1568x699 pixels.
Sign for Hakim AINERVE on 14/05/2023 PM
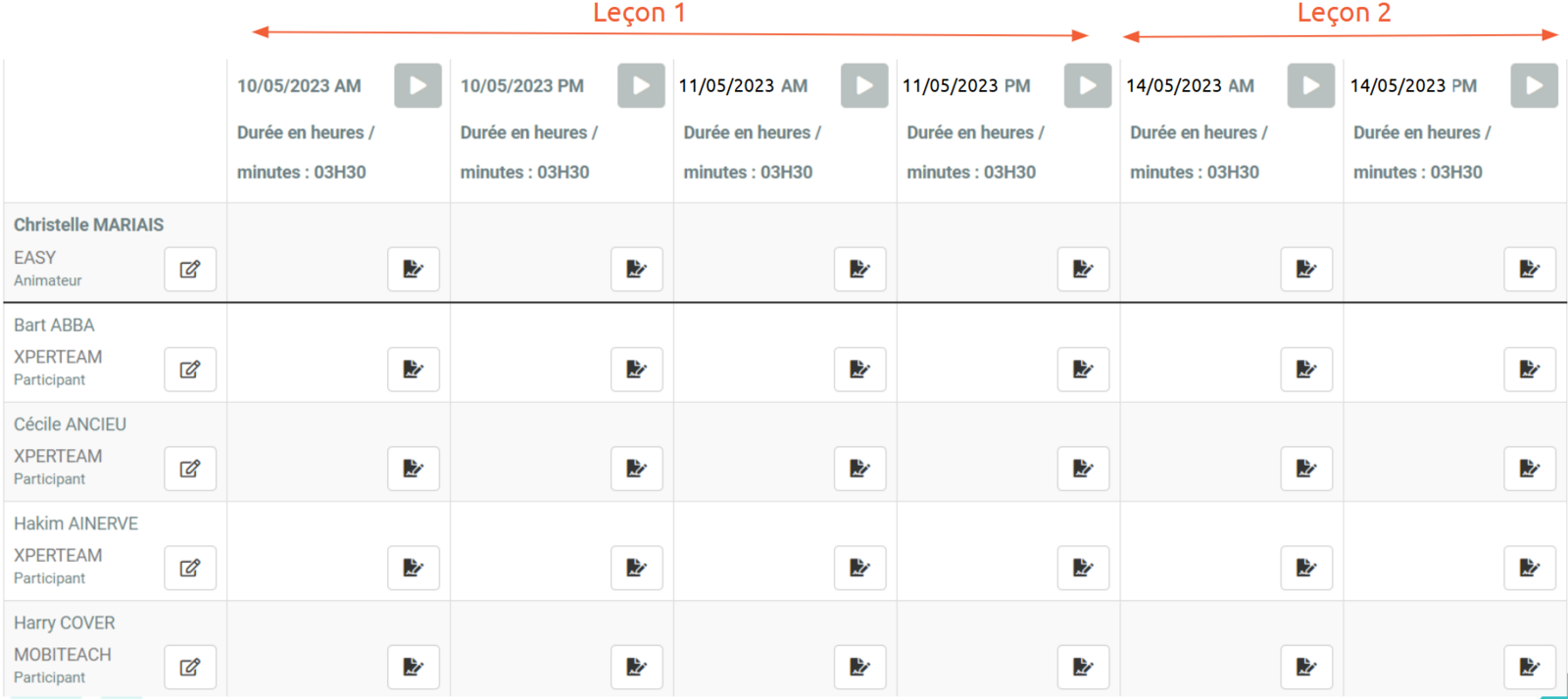pyautogui.click(x=1531, y=568)
